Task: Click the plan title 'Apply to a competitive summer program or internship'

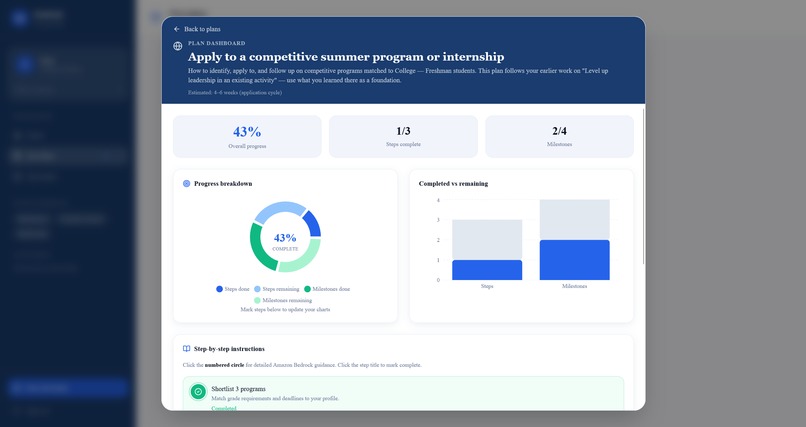Action: [x=346, y=57]
